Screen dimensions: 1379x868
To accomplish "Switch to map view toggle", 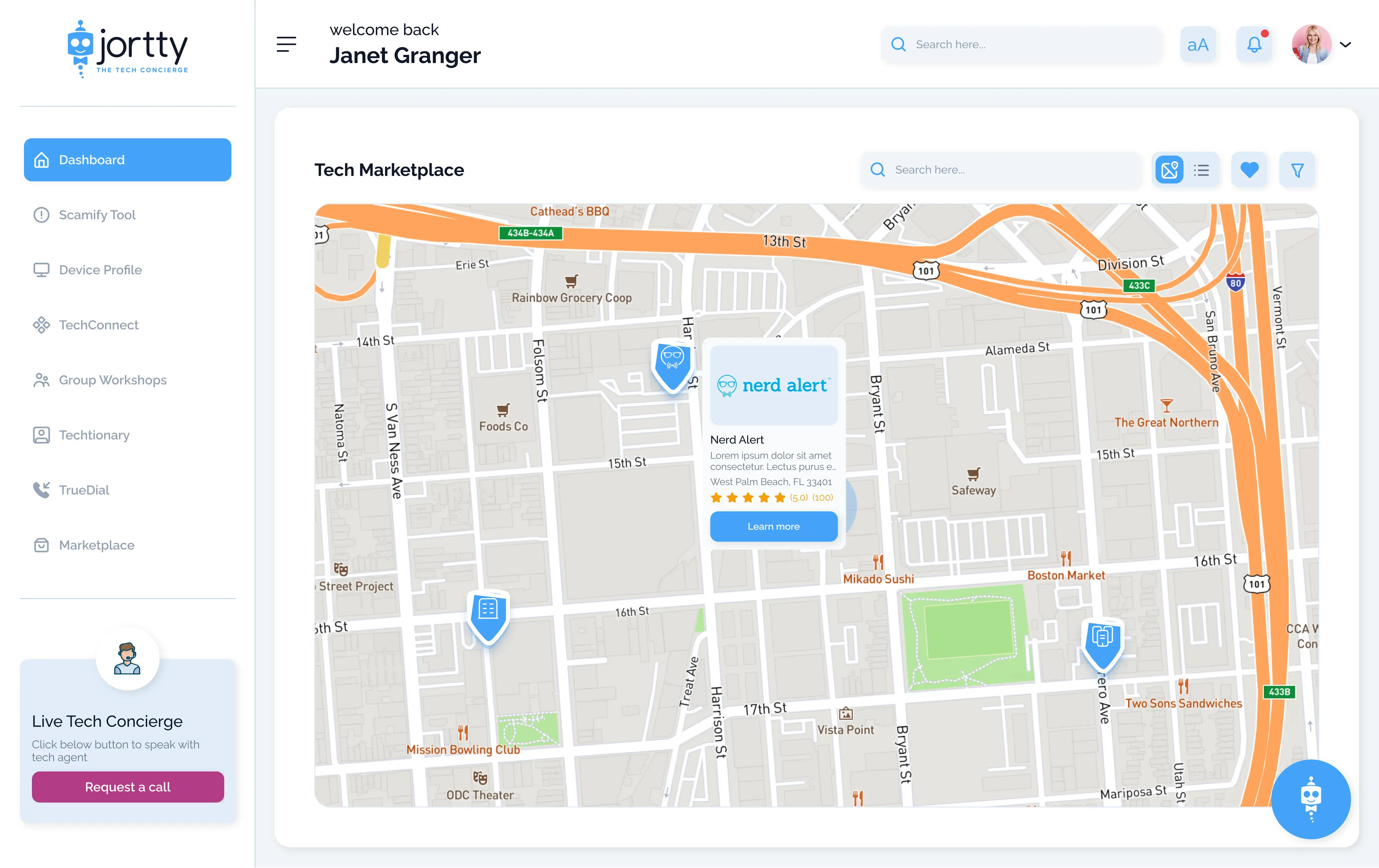I will (1169, 170).
